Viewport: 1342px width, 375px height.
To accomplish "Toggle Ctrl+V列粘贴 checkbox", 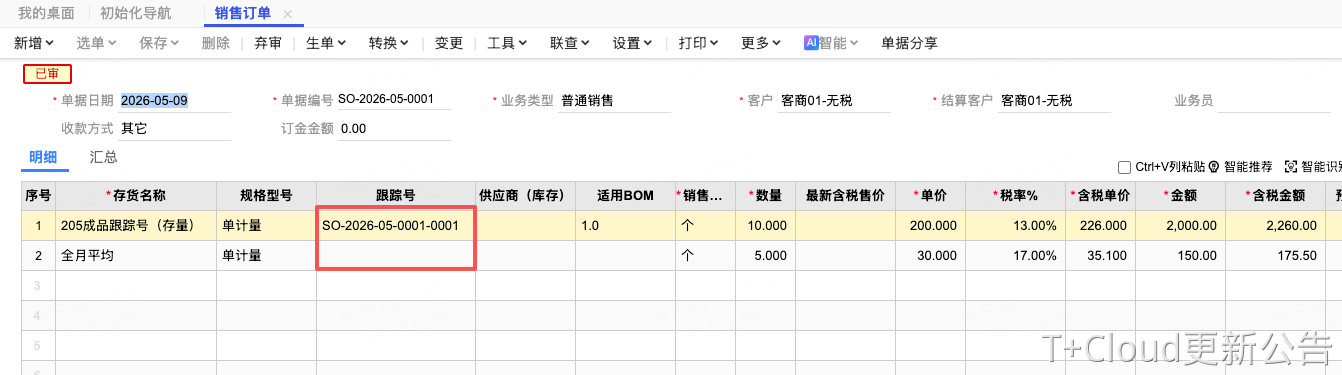I will pyautogui.click(x=1125, y=167).
